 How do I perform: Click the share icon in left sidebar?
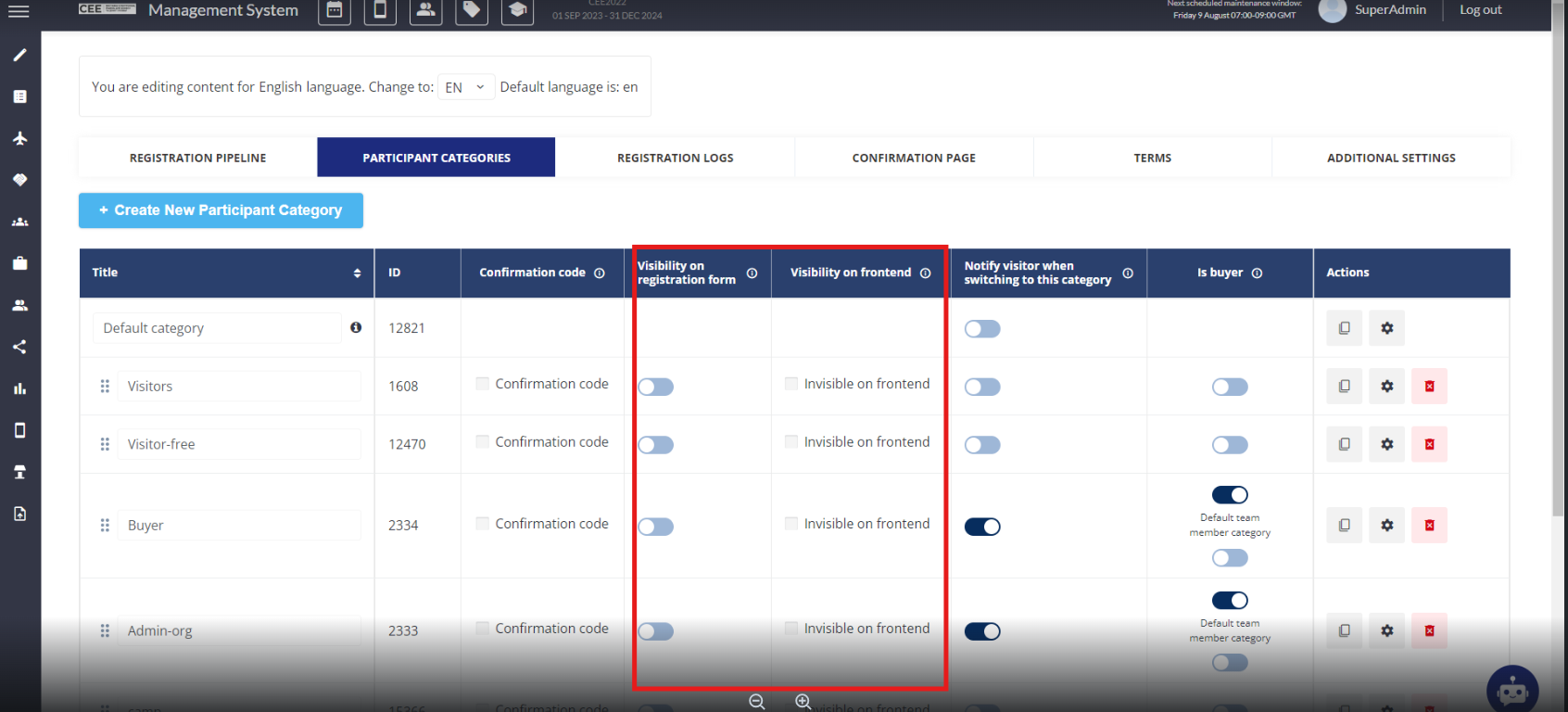point(19,347)
